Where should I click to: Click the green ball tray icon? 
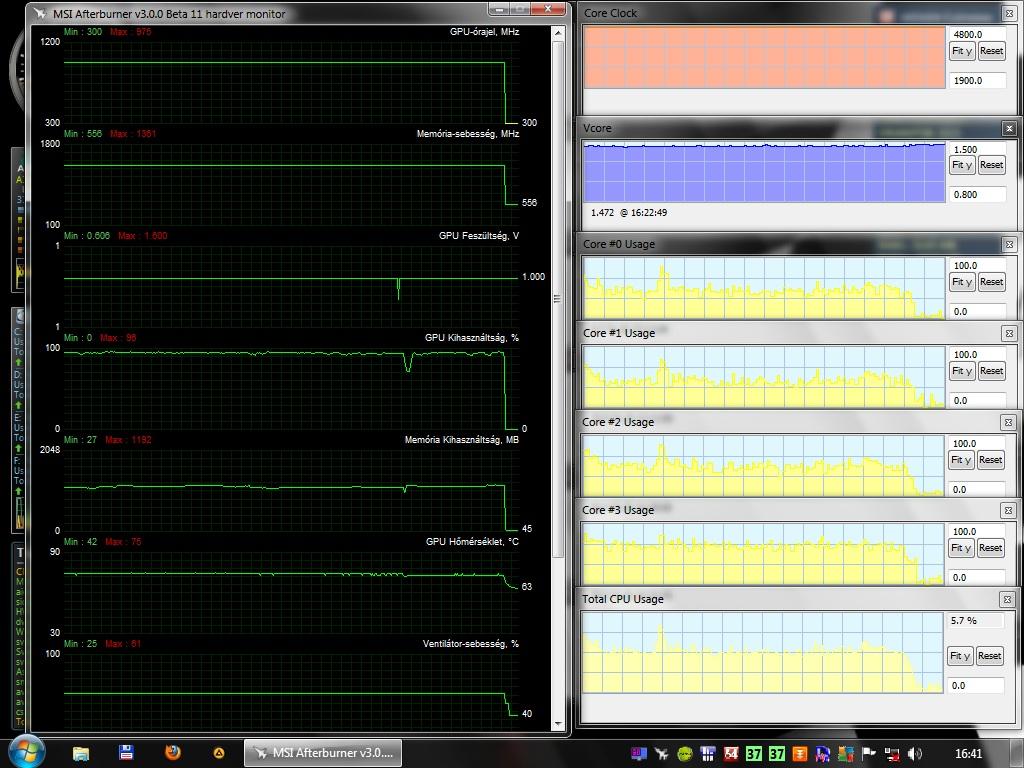point(684,754)
